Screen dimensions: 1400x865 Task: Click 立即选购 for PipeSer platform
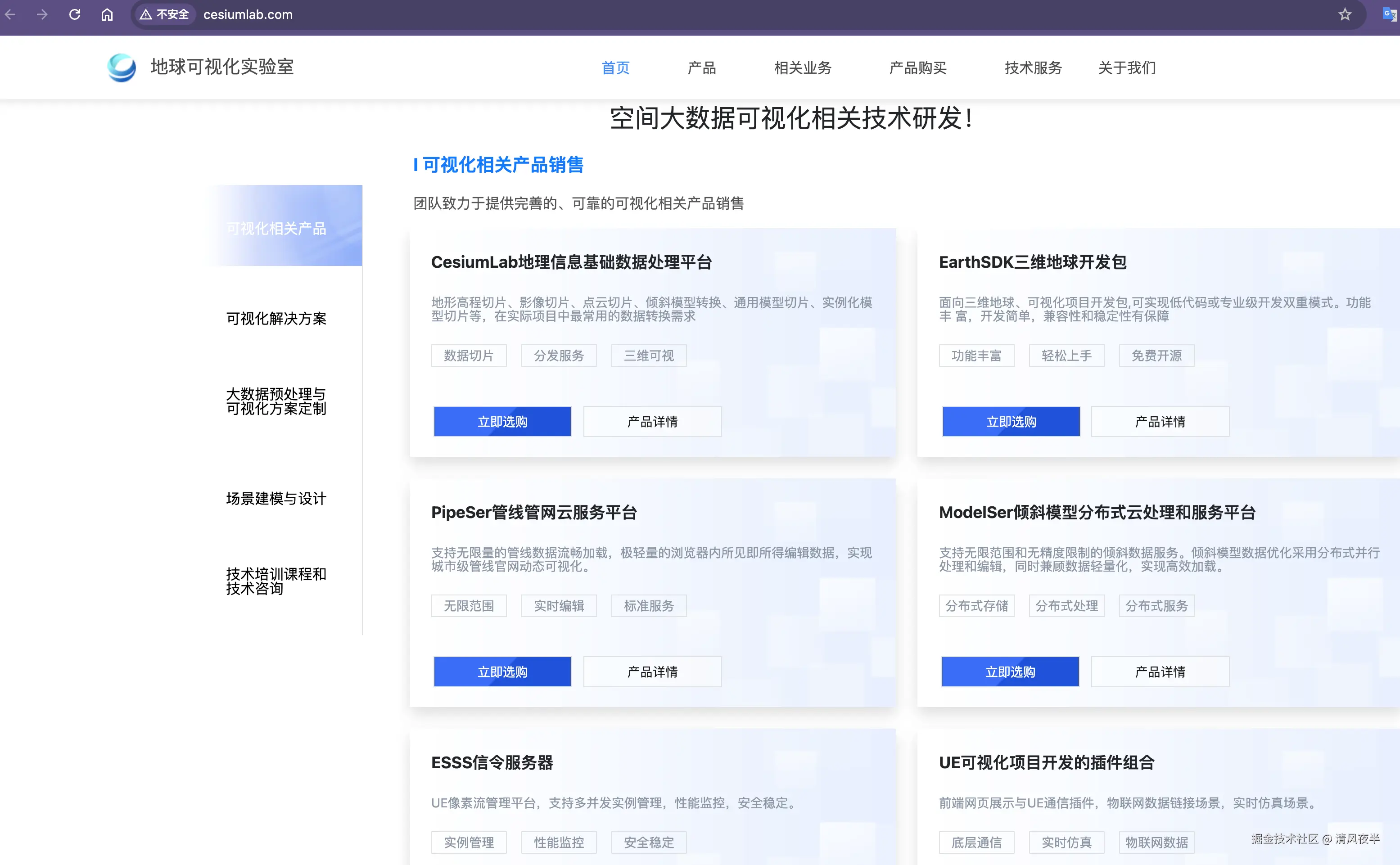coord(502,671)
